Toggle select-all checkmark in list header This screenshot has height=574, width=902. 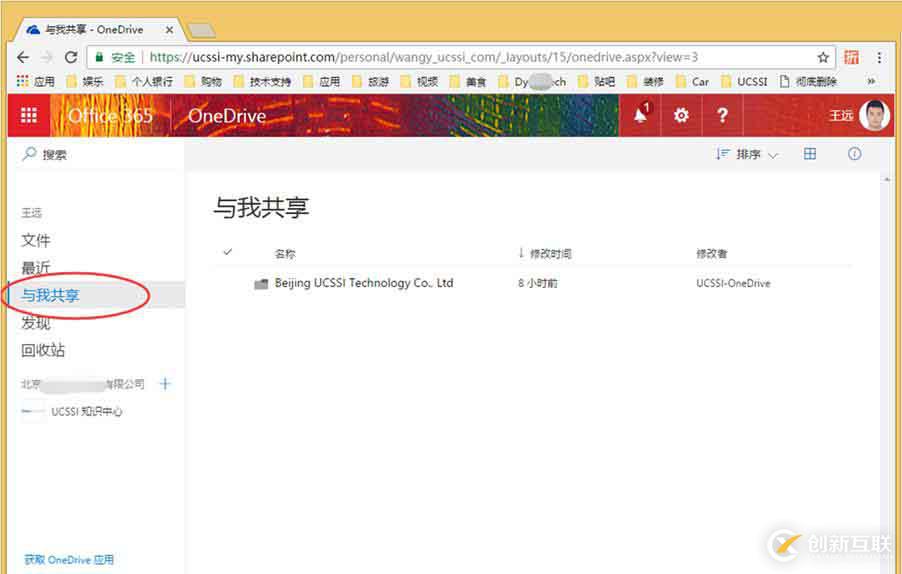pyautogui.click(x=228, y=252)
